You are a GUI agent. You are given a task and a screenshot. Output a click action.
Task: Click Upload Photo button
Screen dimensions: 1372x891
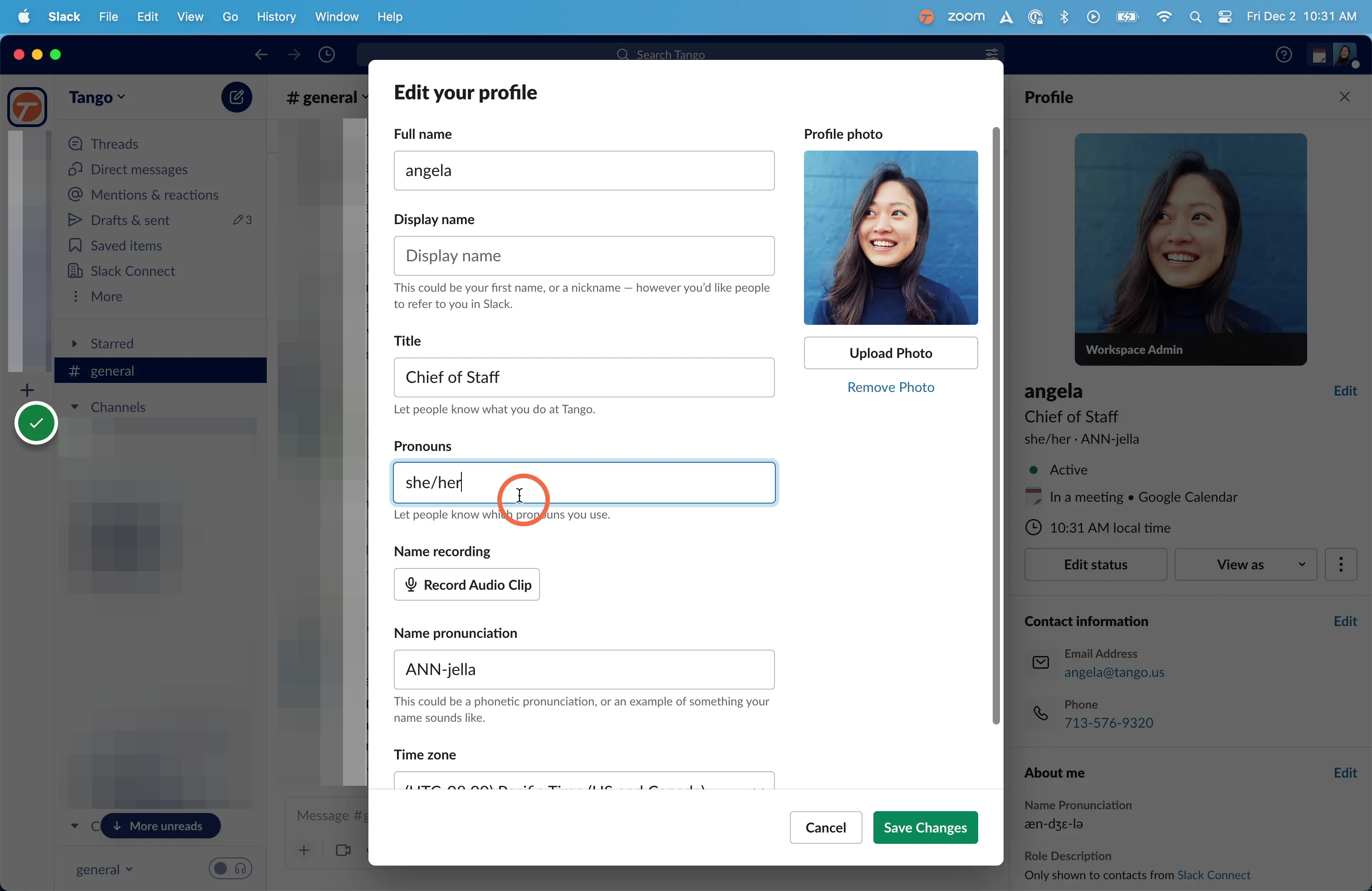pyautogui.click(x=890, y=352)
